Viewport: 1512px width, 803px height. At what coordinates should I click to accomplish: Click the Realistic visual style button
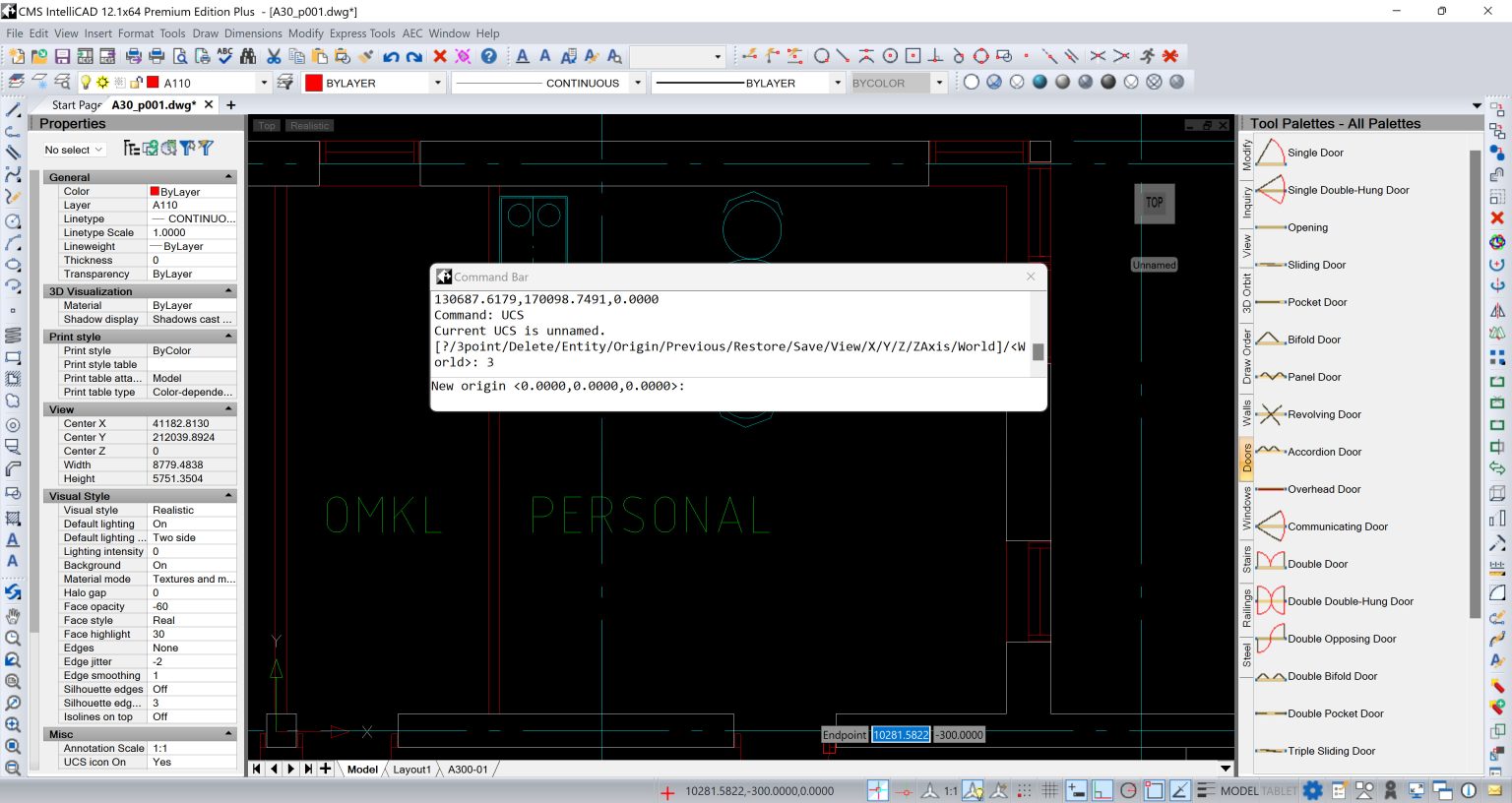(309, 126)
